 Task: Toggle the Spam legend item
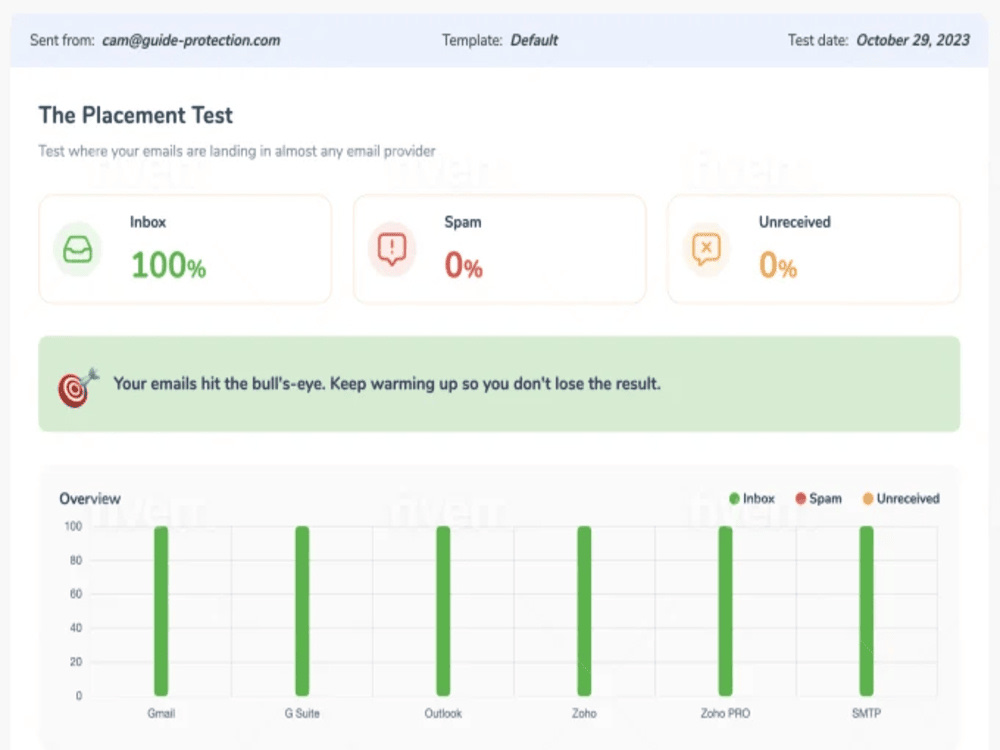point(818,499)
